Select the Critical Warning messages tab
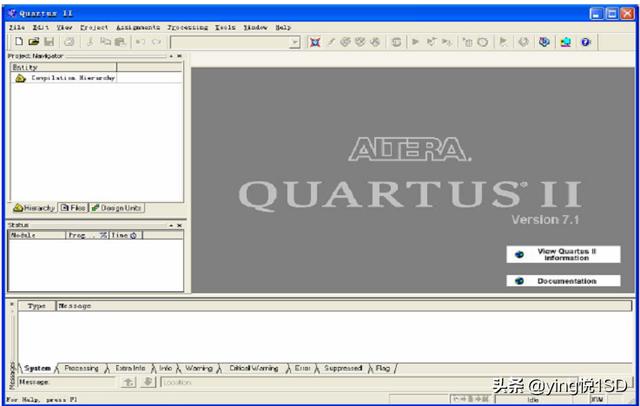Image resolution: width=640 pixels, height=406 pixels. click(x=253, y=368)
